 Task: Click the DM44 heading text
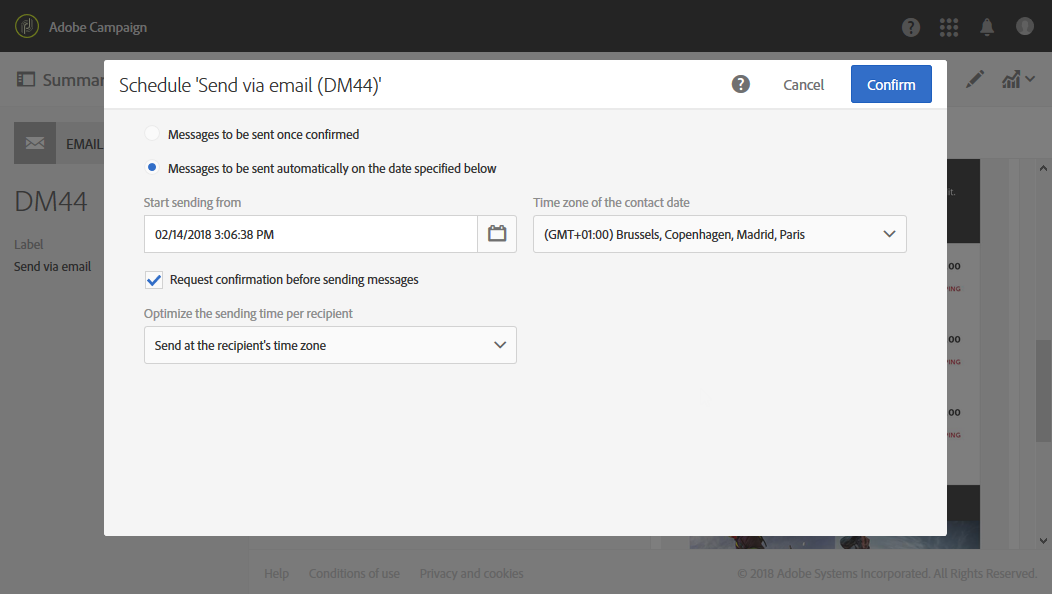click(x=51, y=201)
